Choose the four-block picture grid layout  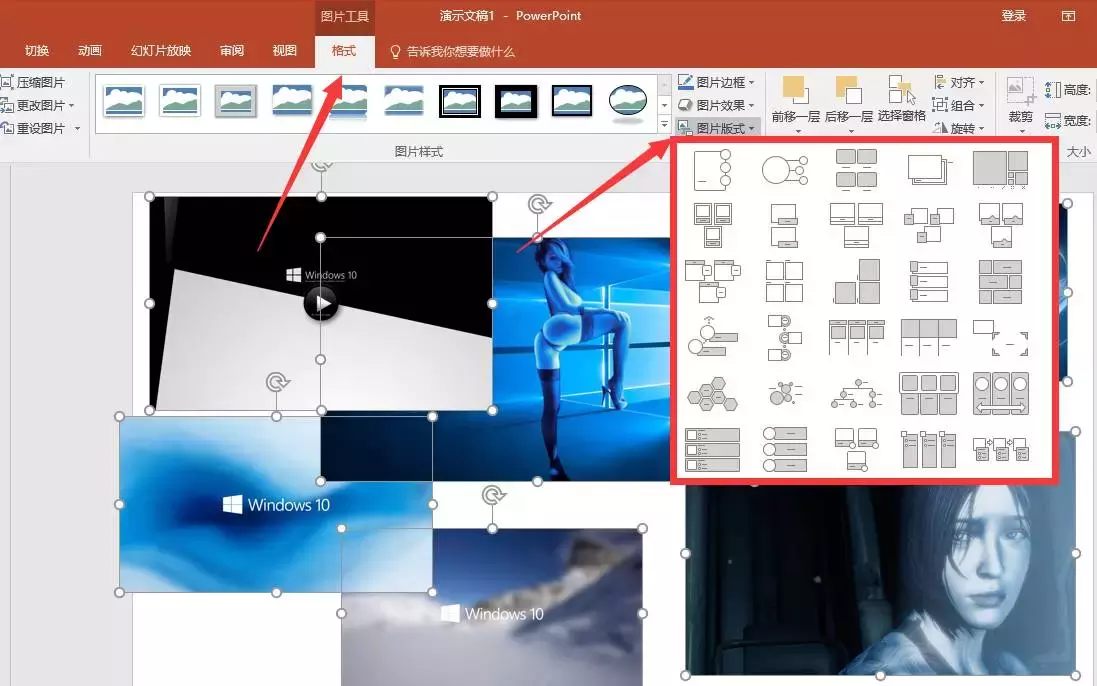click(x=856, y=169)
